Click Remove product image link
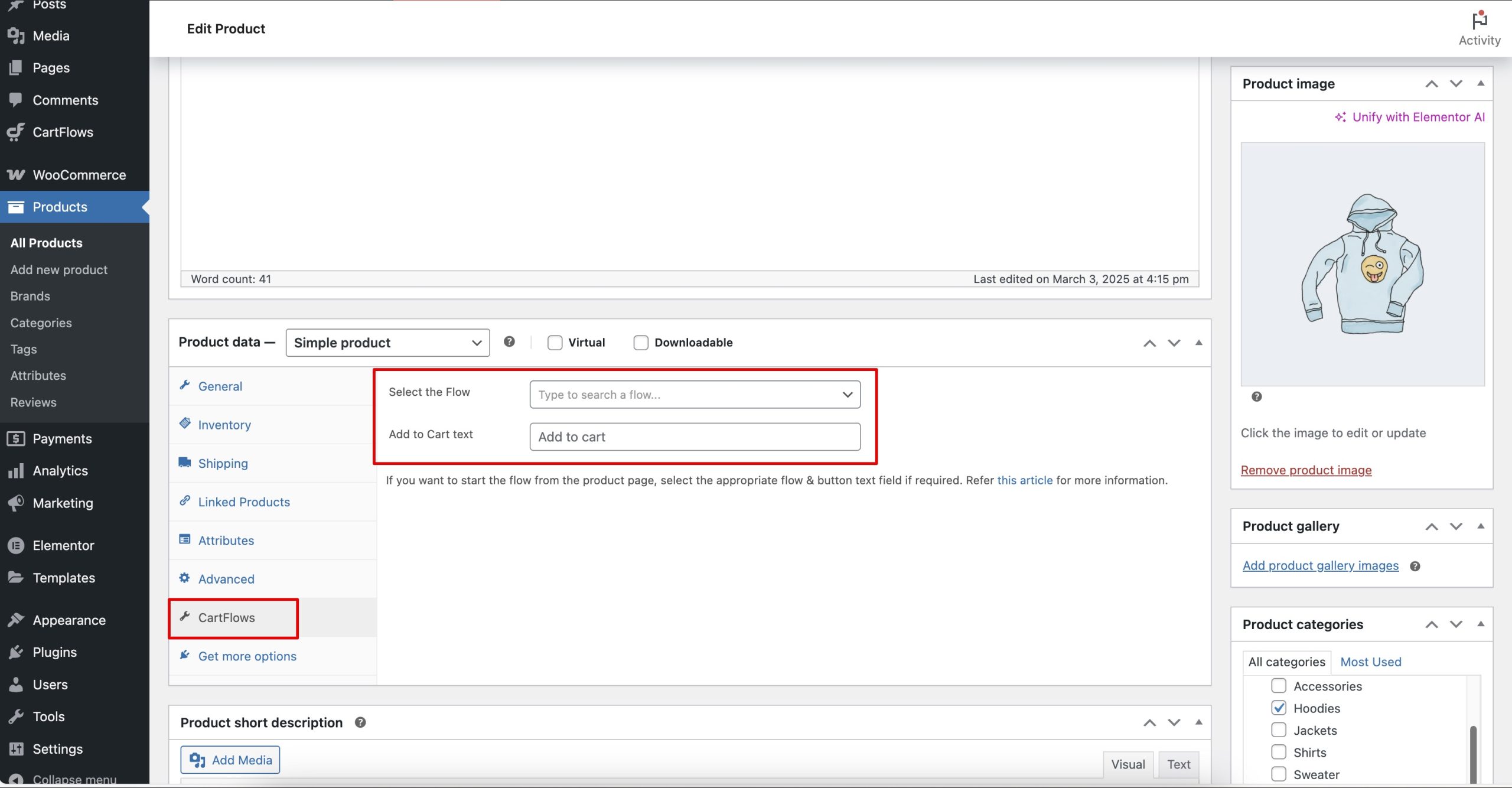 point(1306,470)
